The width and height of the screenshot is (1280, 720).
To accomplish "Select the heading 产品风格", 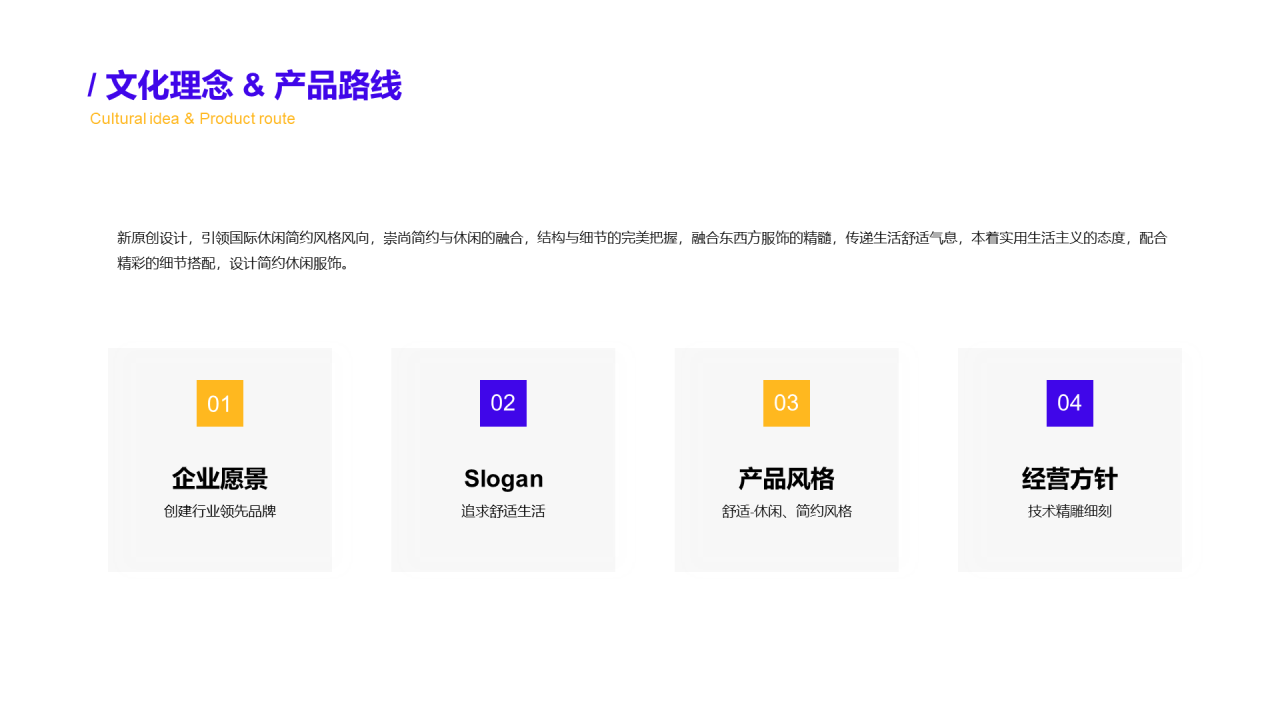I will tap(786, 479).
